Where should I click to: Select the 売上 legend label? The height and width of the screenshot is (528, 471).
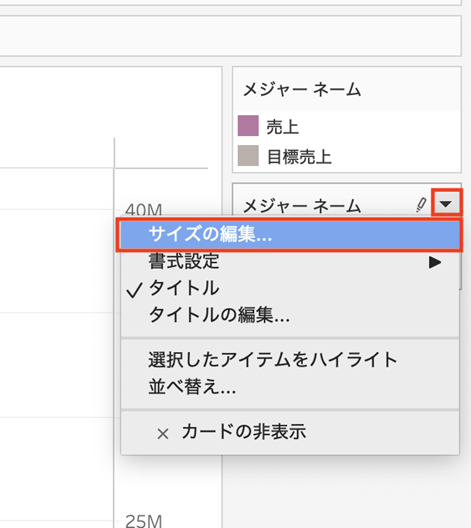tap(282, 127)
